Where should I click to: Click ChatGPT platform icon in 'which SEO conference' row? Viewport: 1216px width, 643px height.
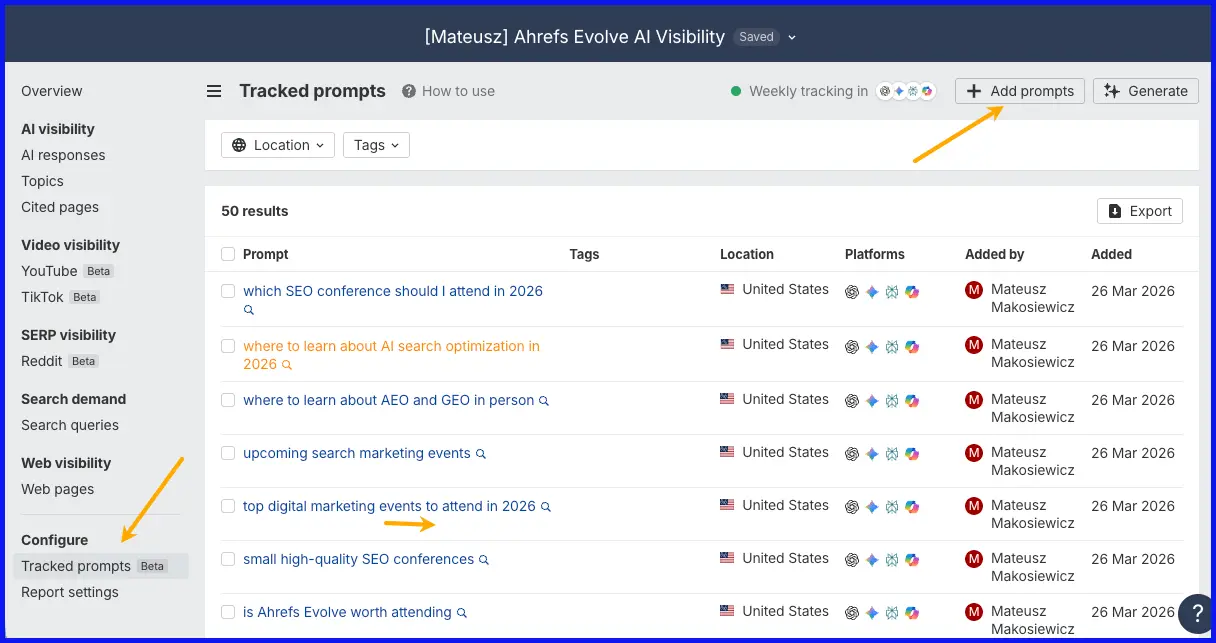coord(852,292)
